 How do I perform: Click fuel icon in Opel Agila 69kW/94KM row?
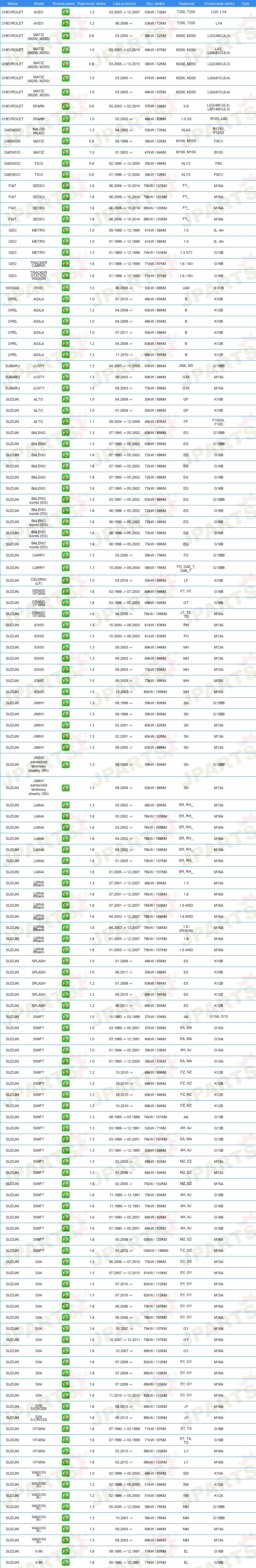click(65, 355)
